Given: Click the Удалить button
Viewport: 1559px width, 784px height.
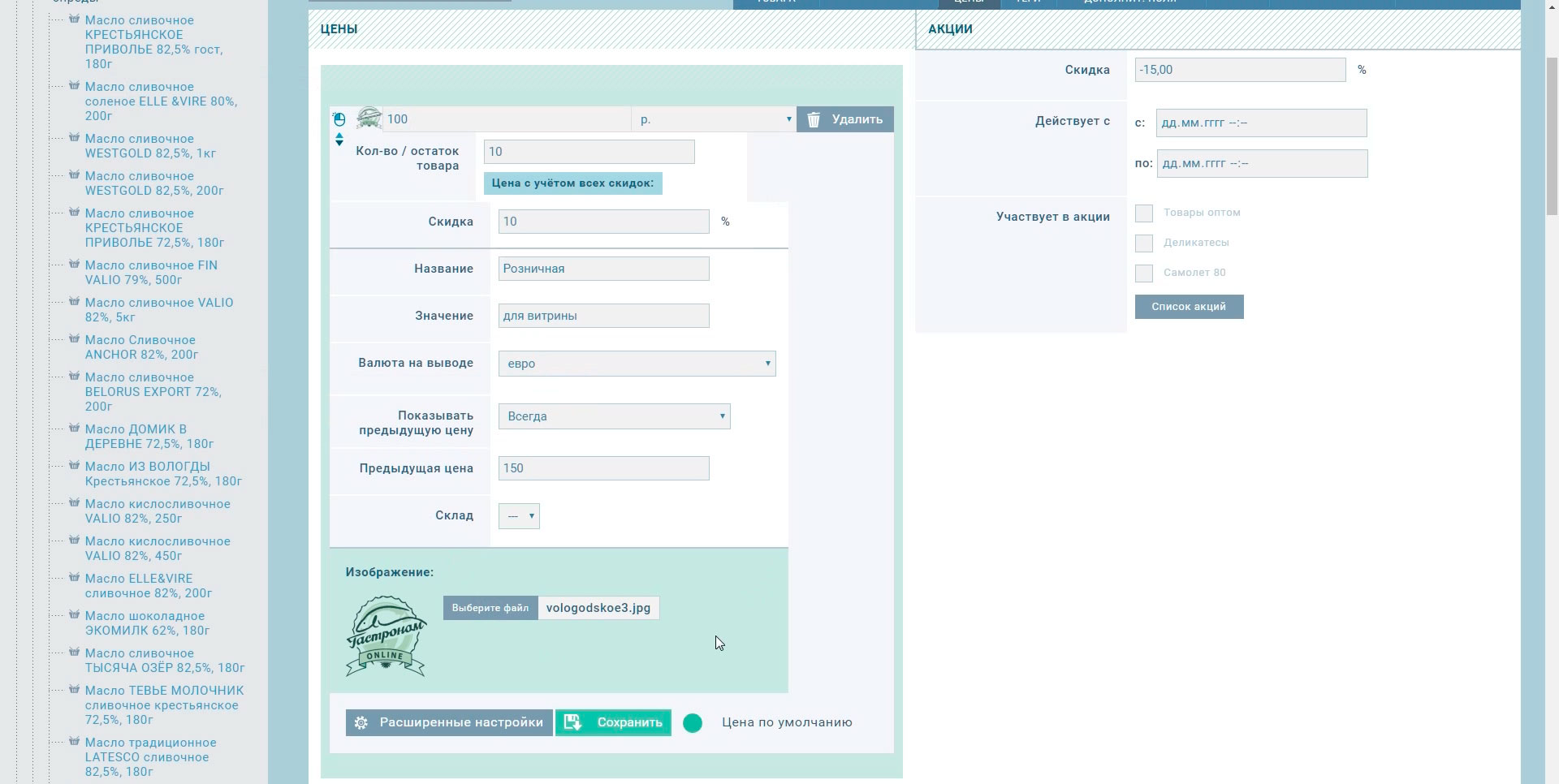Looking at the screenshot, I should coord(845,119).
